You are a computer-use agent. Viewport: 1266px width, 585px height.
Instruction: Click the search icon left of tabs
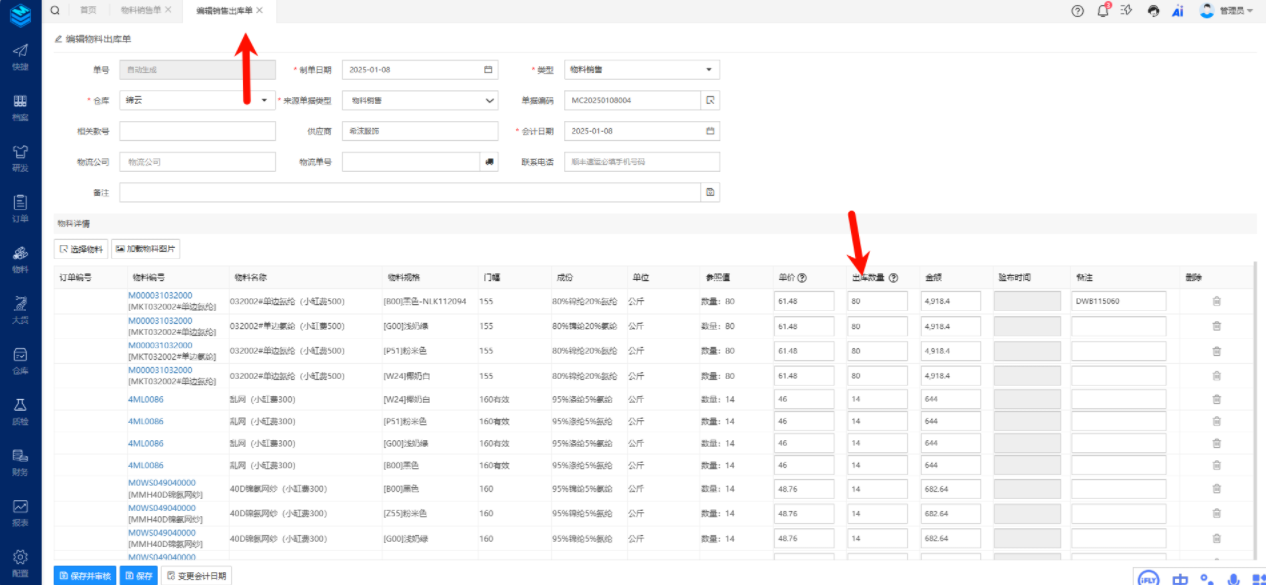pos(55,10)
